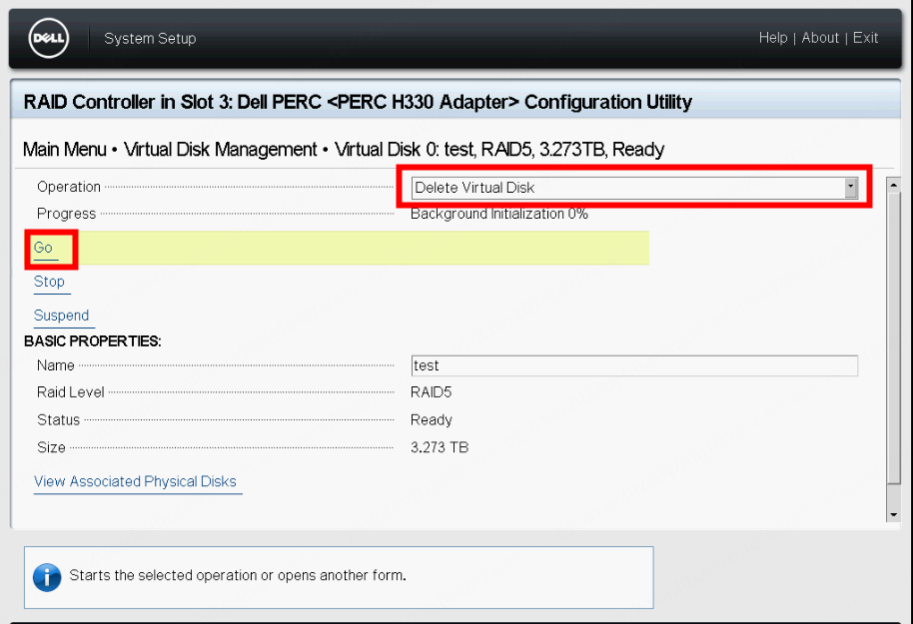Click the scrollbar up arrow
Viewport: 913px width, 624px height.
[893, 185]
